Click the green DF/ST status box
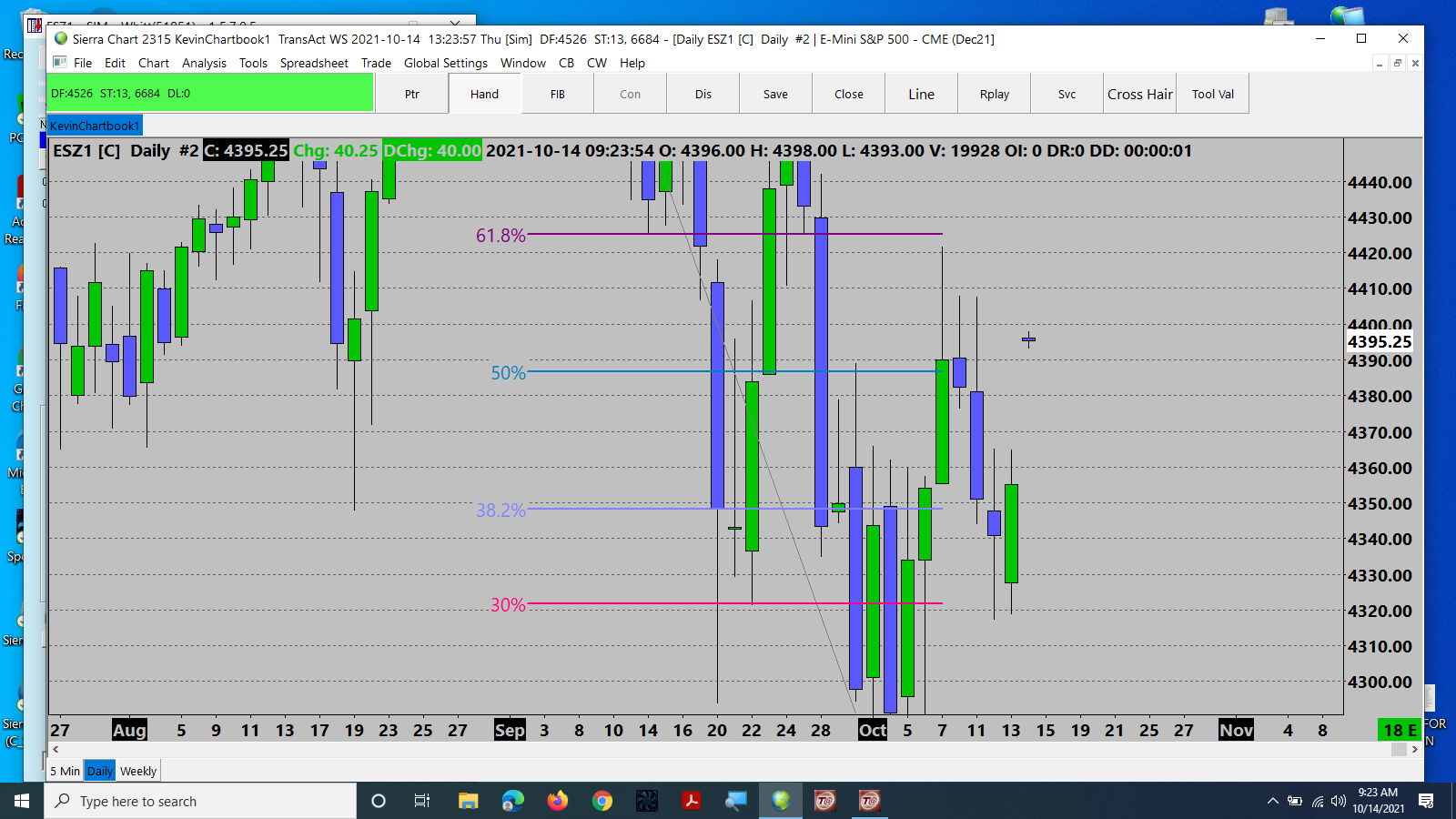 (x=210, y=93)
